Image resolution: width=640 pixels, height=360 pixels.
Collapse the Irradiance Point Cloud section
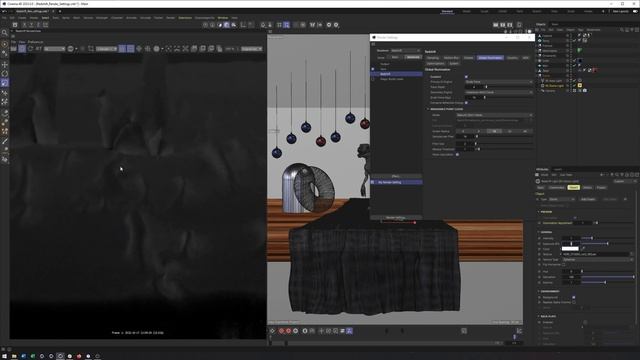(x=428, y=109)
